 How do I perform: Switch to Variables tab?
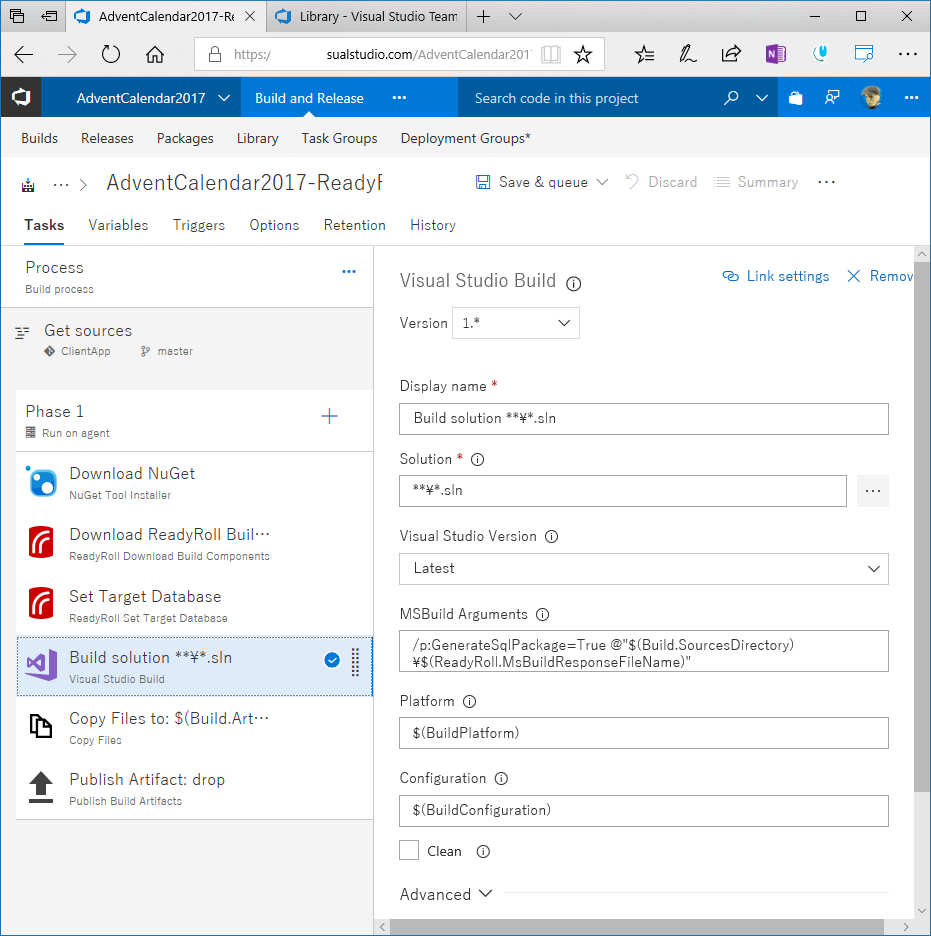pos(118,225)
